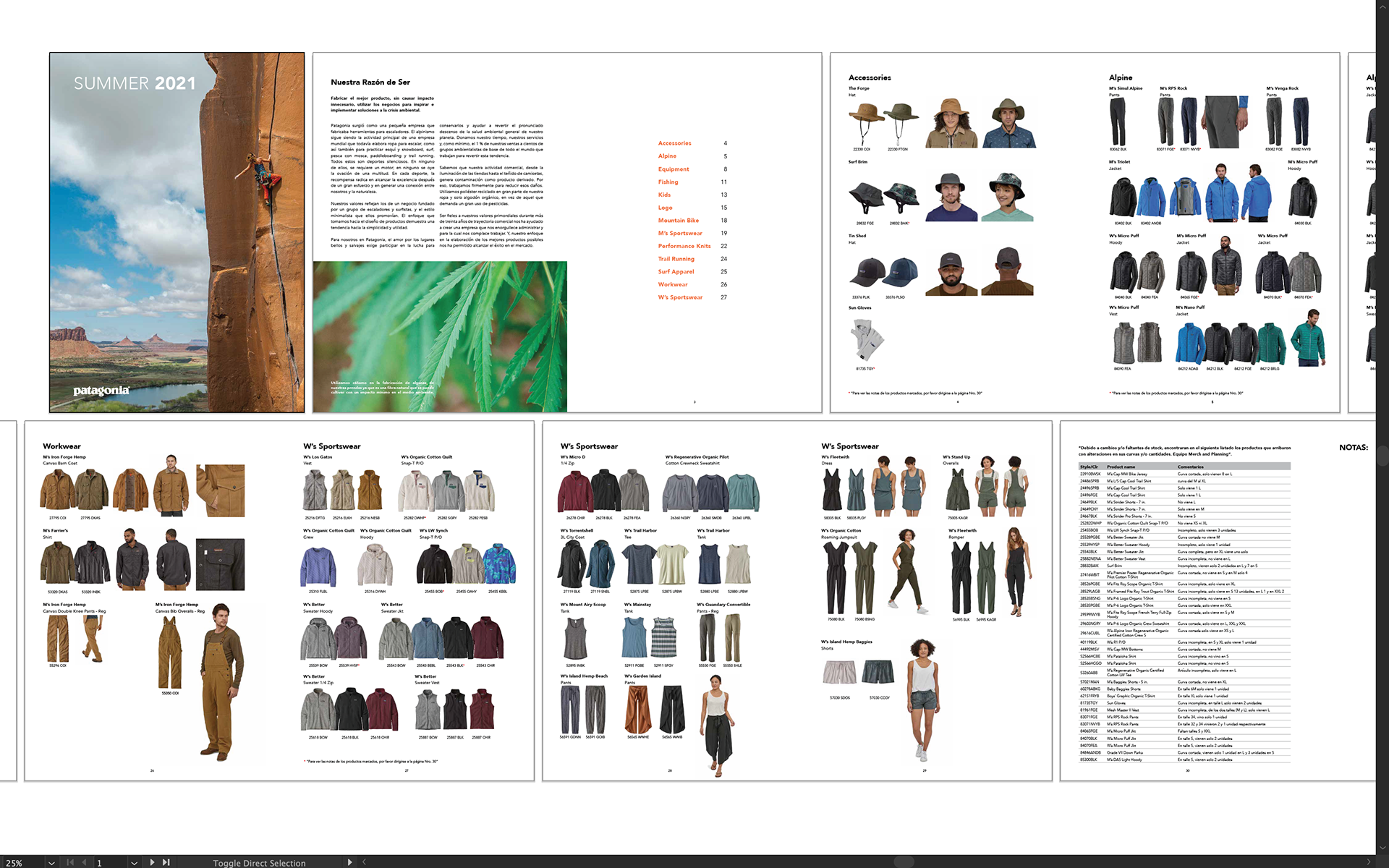
Task: Click W's Sportswear contents entry
Action: click(x=680, y=297)
